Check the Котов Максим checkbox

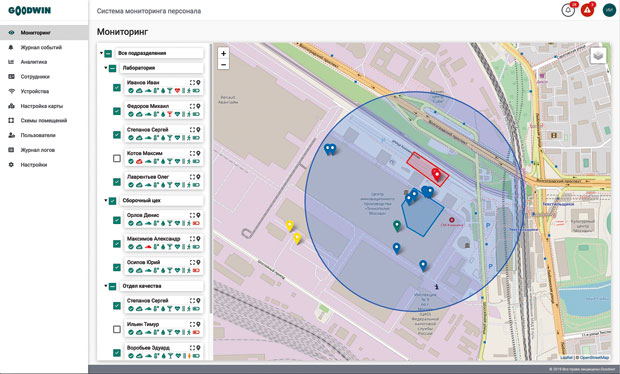117,158
